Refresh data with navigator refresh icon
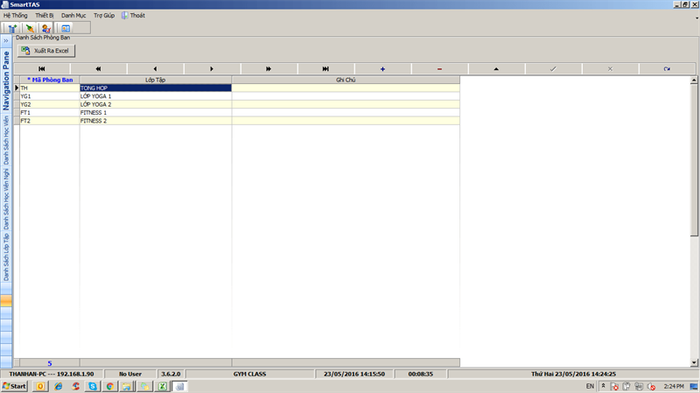This screenshot has height=393, width=700. pos(667,69)
